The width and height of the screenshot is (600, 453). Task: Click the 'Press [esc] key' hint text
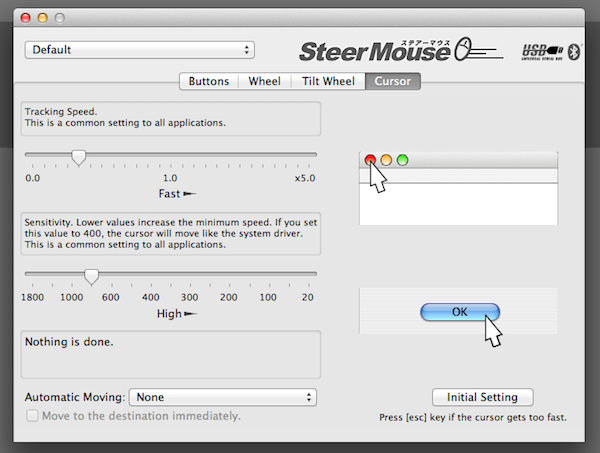pyautogui.click(x=473, y=417)
